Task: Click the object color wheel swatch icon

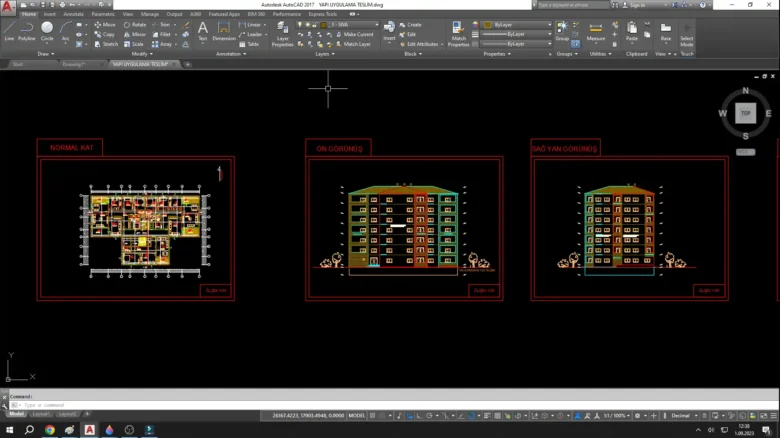Action: (475, 24)
